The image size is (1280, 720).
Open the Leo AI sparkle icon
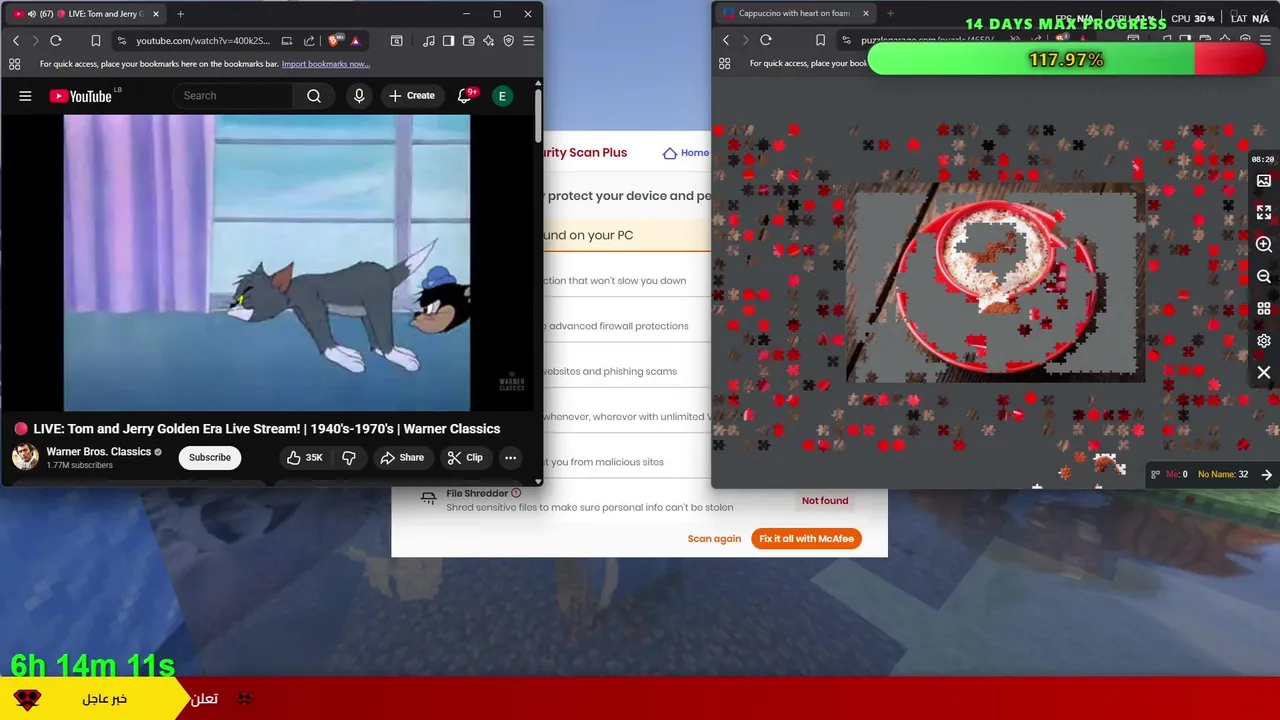489,41
